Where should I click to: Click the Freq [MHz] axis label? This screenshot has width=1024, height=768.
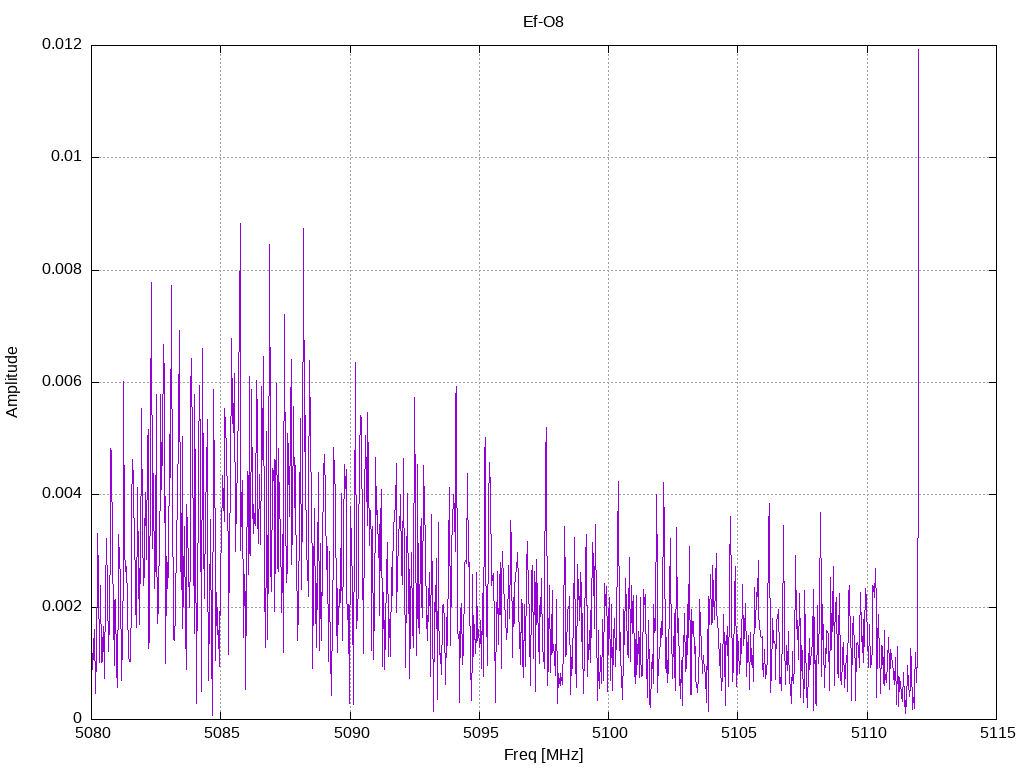543,755
